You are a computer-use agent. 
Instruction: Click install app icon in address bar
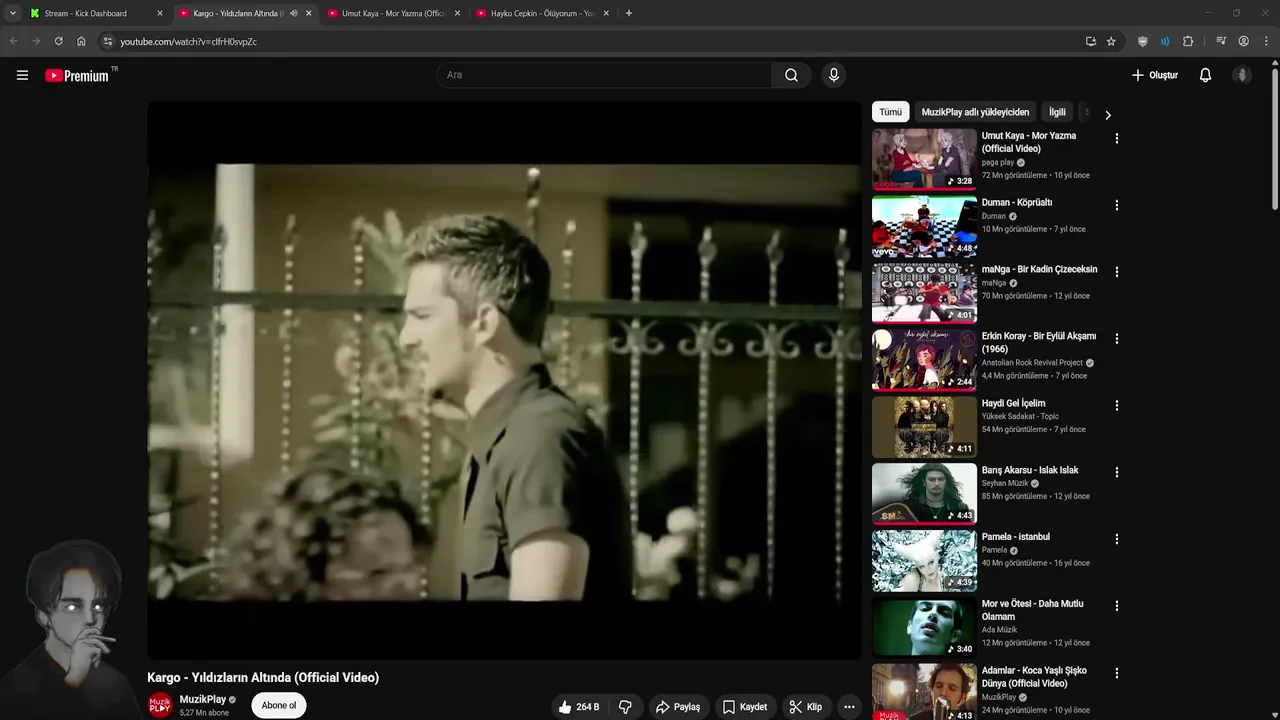1090,41
